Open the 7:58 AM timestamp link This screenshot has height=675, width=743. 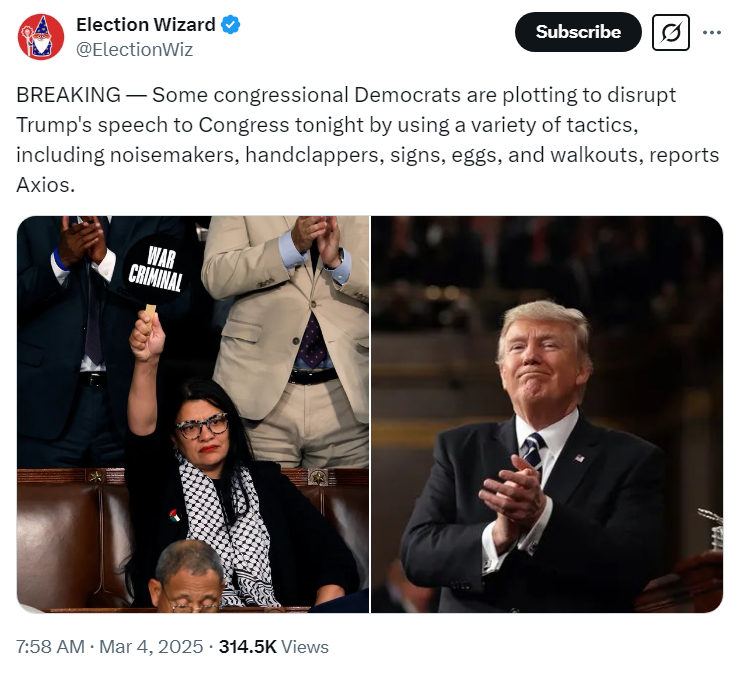(50, 647)
